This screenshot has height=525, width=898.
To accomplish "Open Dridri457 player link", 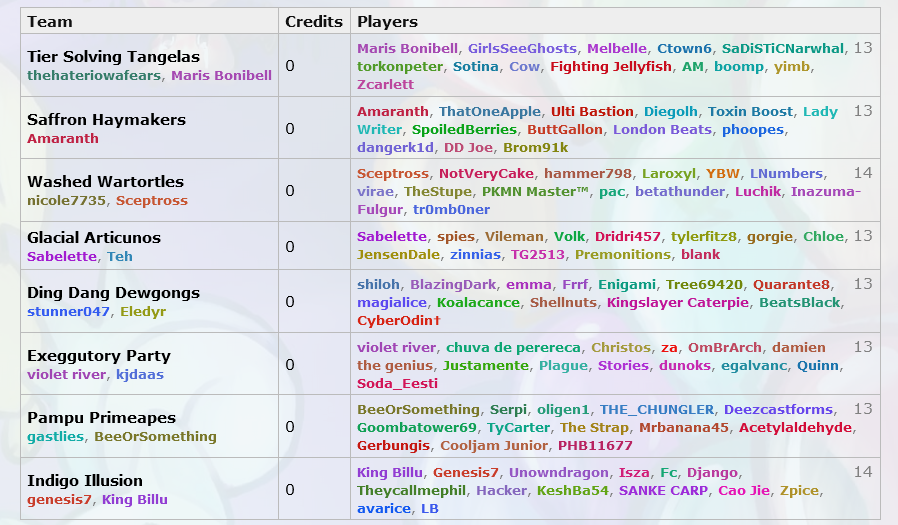I will click(x=628, y=236).
